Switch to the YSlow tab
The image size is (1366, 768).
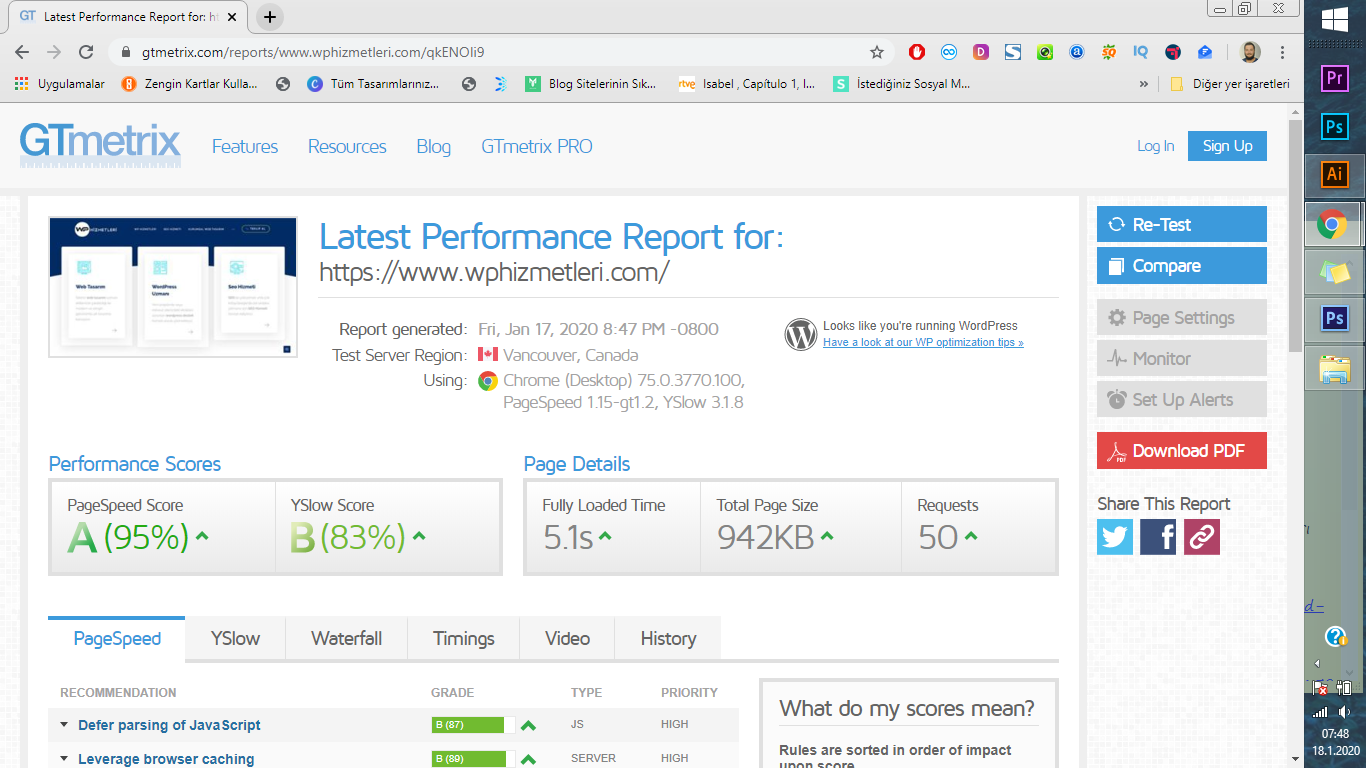click(235, 639)
